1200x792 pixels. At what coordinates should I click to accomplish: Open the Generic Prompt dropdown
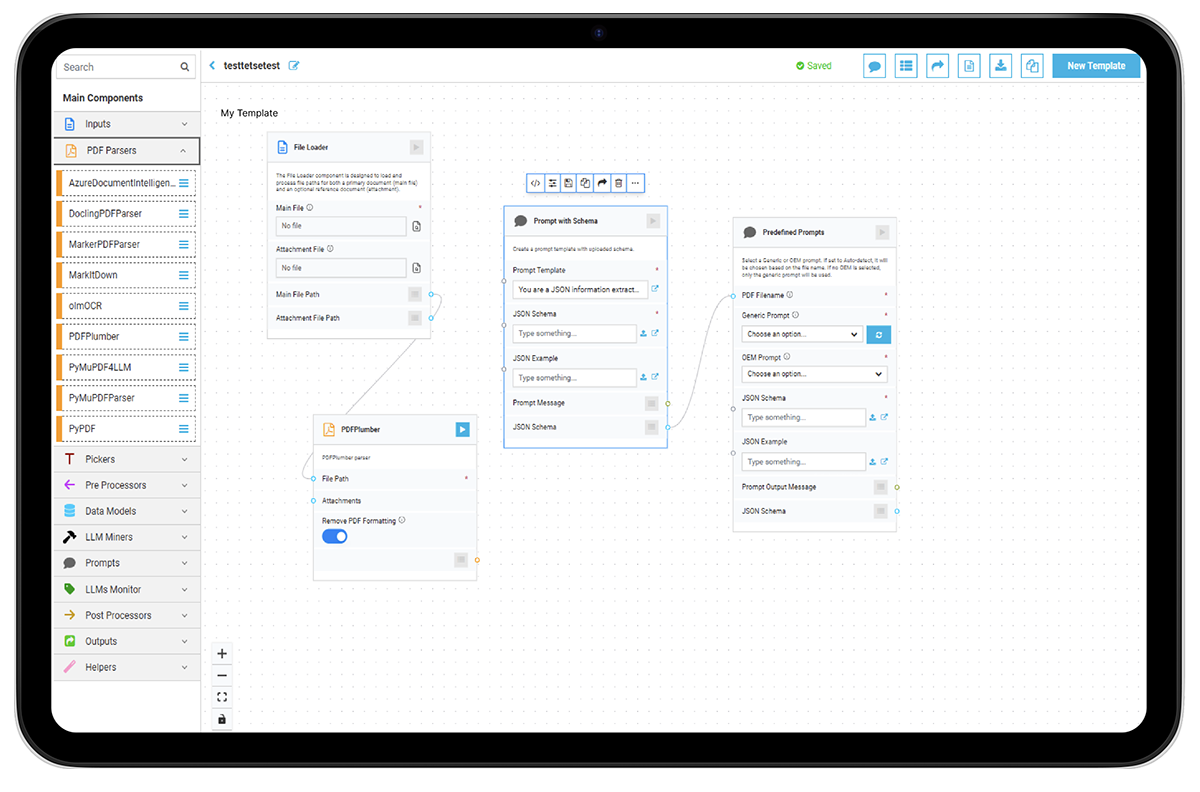click(801, 334)
